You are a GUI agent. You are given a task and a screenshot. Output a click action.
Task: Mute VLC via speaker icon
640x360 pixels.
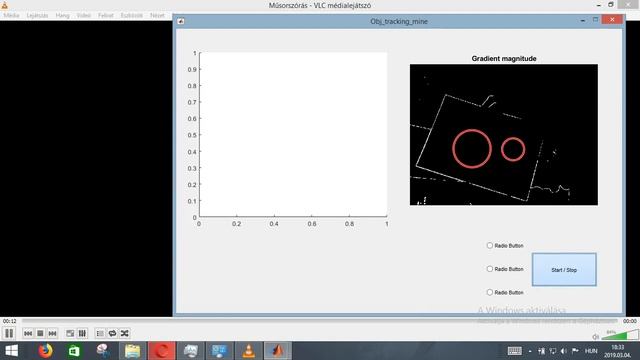(596, 337)
